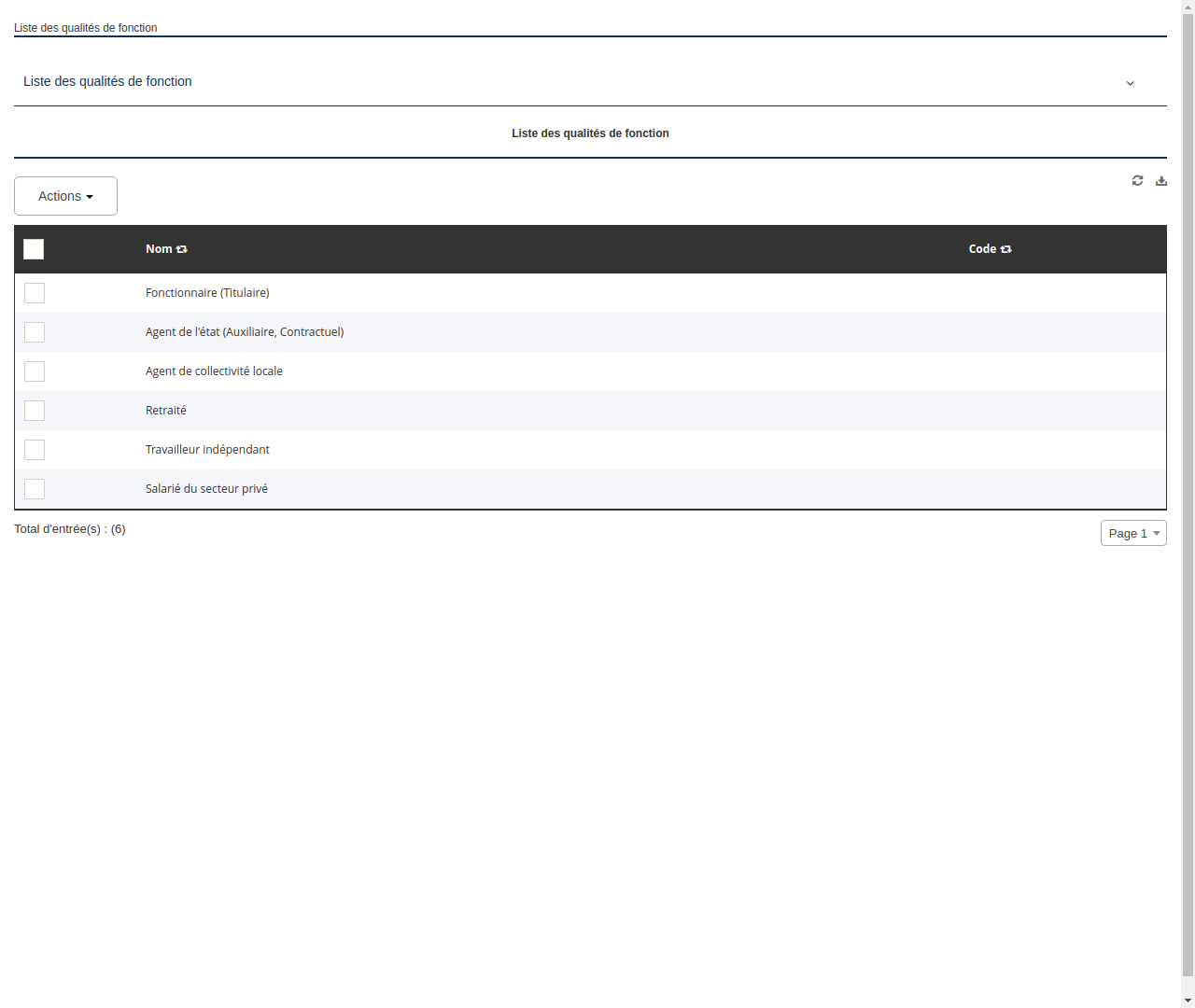Collapse the Liste des qualités de fonction panel
1195x1008 pixels.
pyautogui.click(x=1130, y=83)
